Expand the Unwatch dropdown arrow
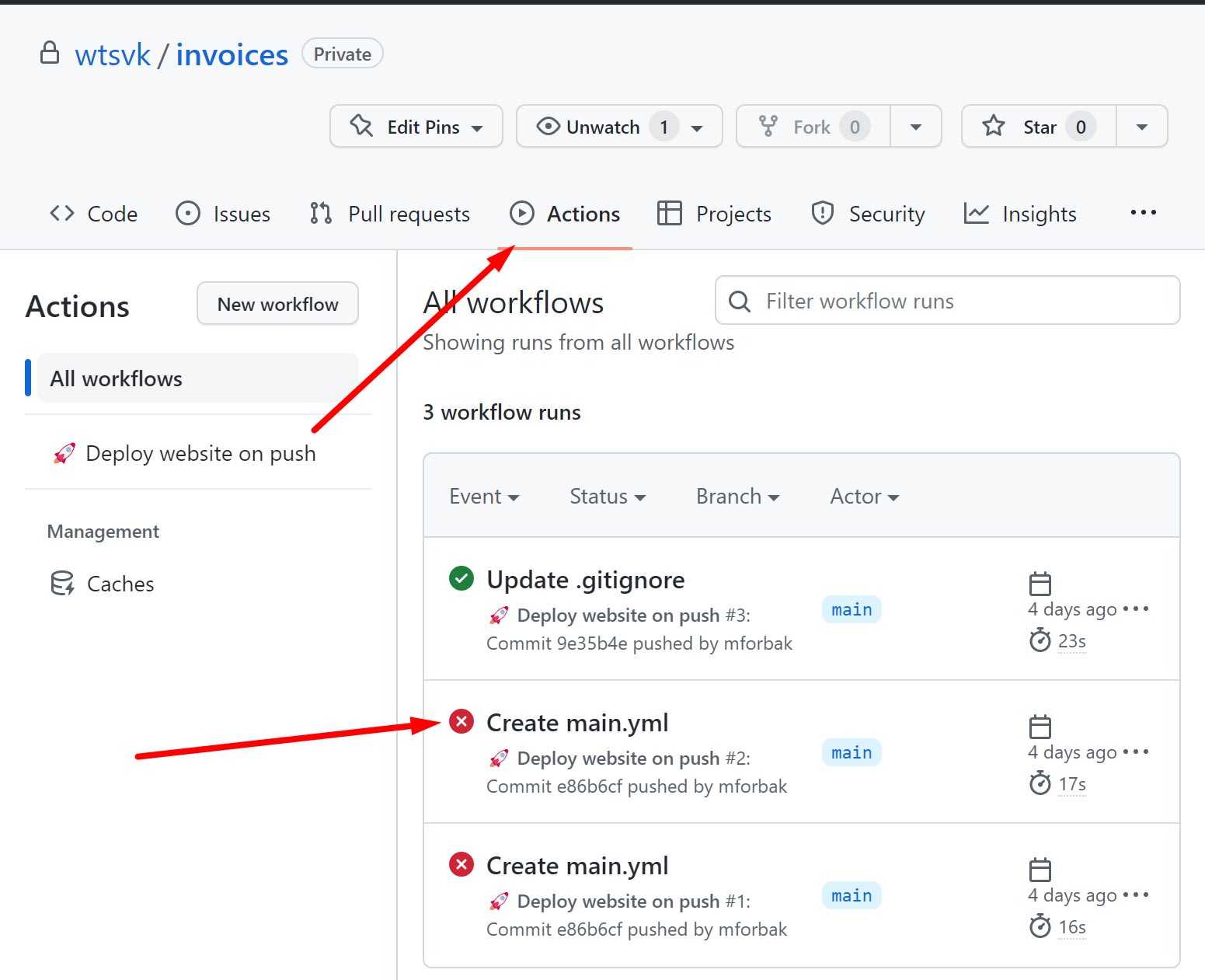Image resolution: width=1205 pixels, height=980 pixels. pos(697,127)
